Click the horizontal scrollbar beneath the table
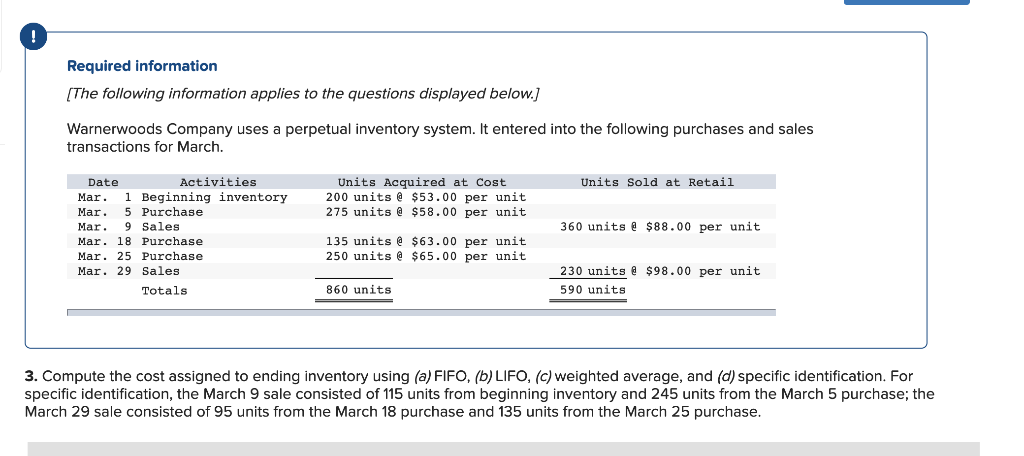The width and height of the screenshot is (1024, 456). tap(420, 313)
